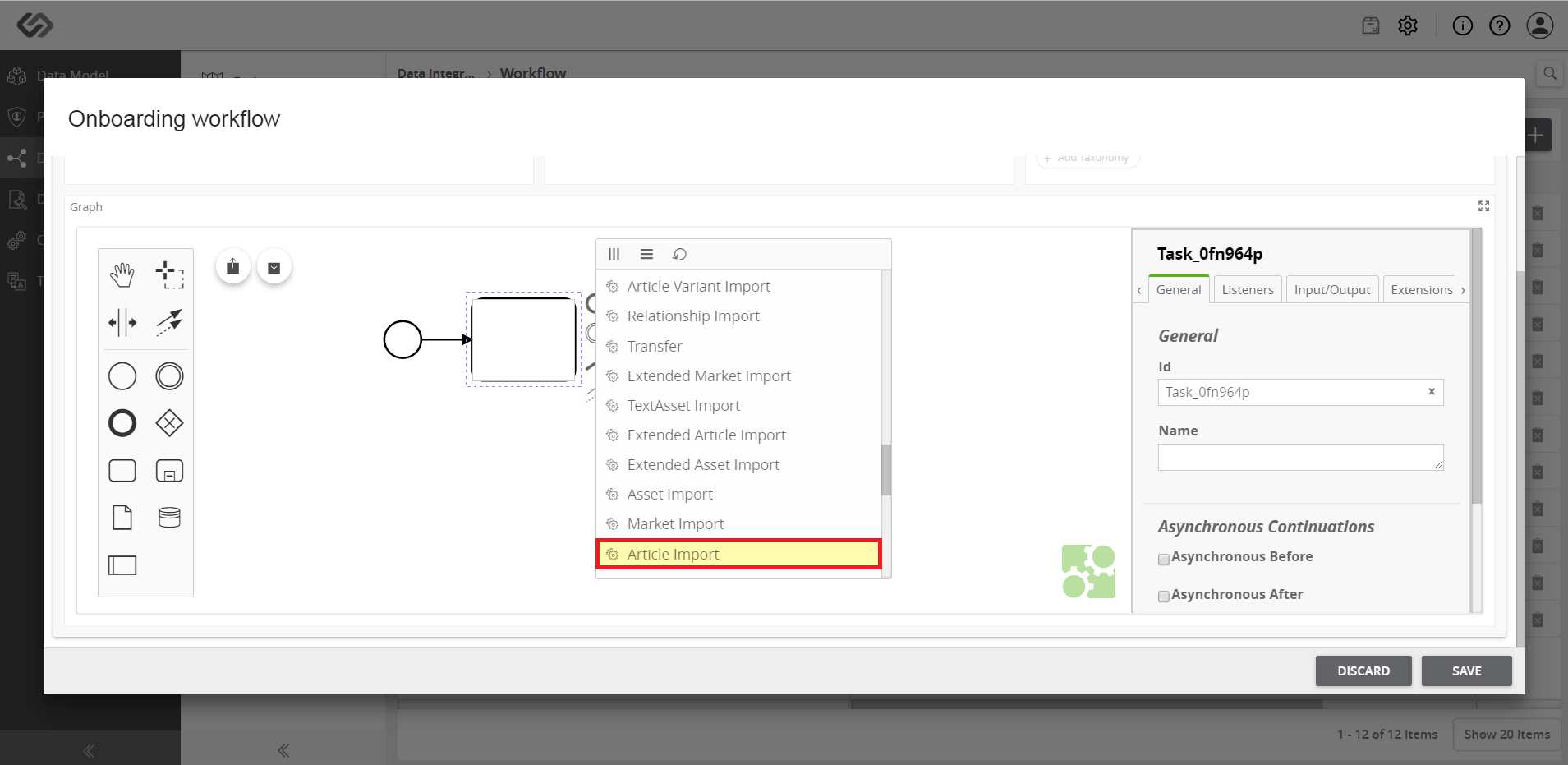The image size is (1568, 765).
Task: Choose Article Variant Import from list
Action: [x=739, y=286]
